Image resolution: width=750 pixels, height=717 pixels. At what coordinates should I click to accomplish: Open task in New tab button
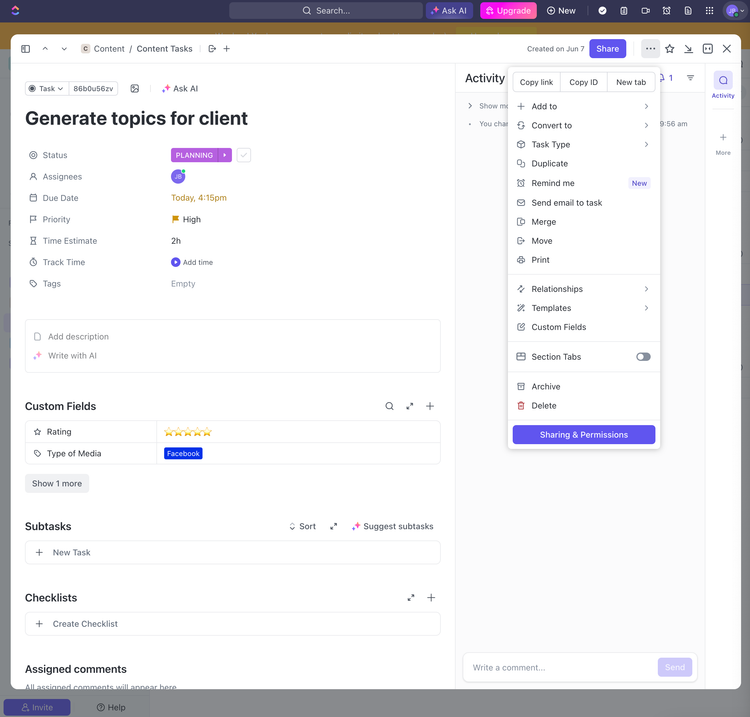(x=631, y=82)
